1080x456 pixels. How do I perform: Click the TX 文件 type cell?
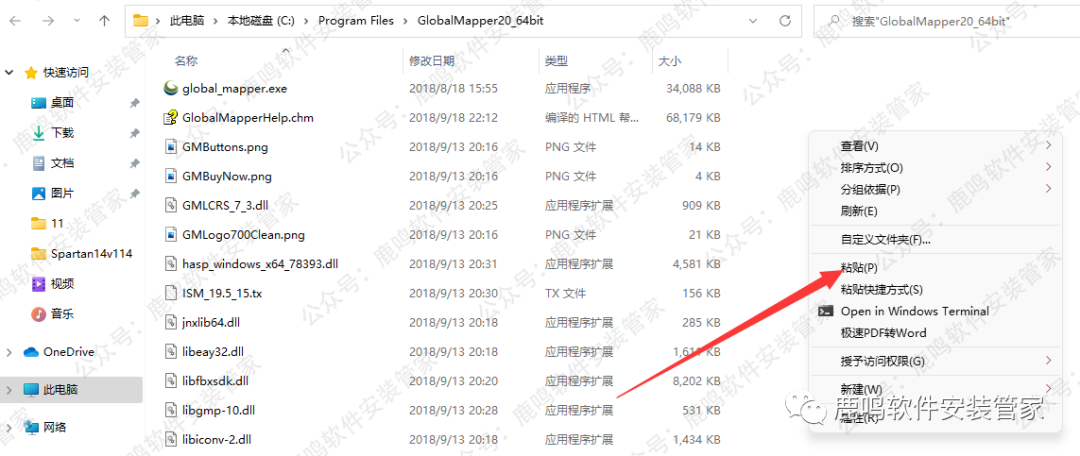565,293
